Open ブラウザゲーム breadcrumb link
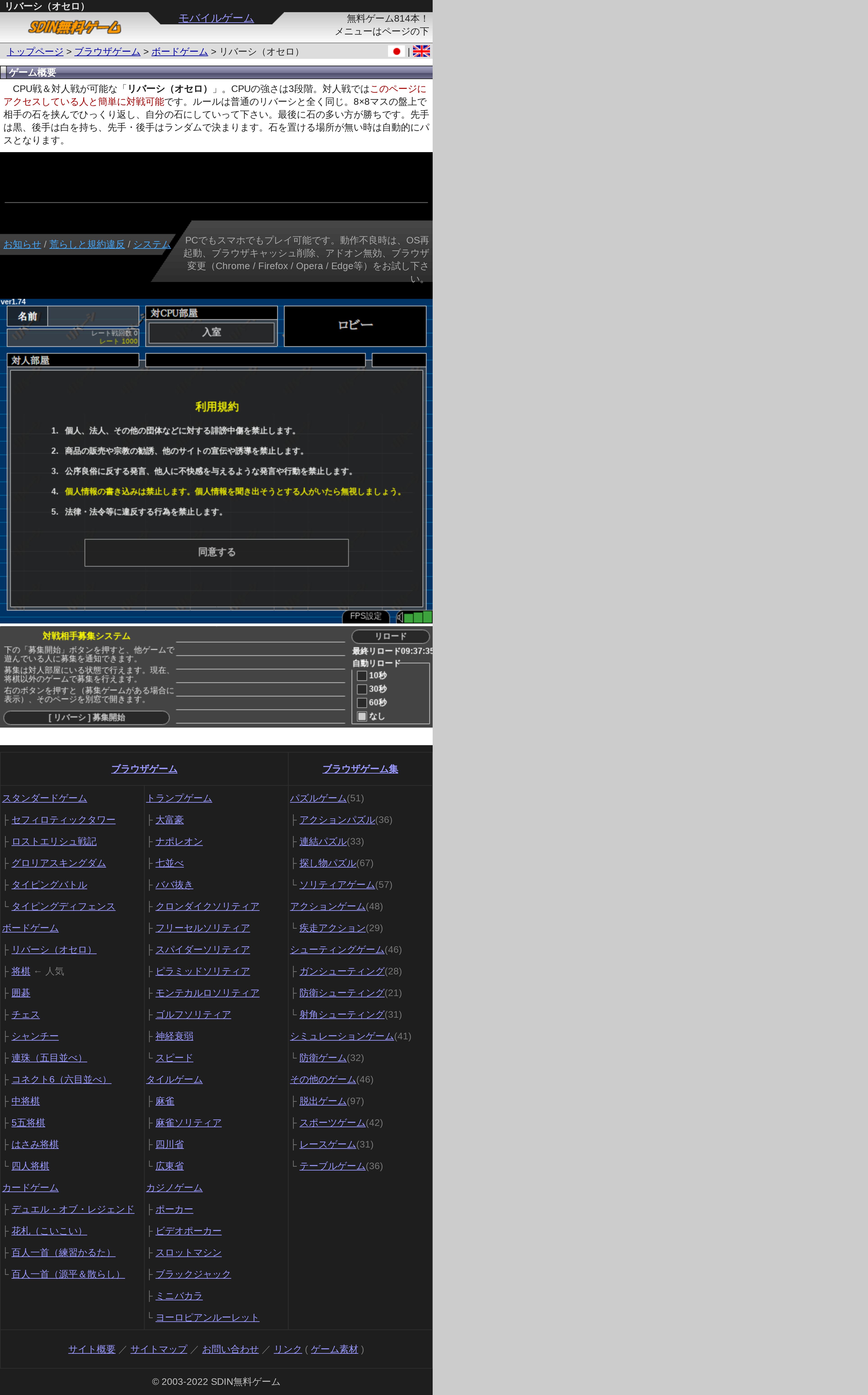 [x=107, y=52]
